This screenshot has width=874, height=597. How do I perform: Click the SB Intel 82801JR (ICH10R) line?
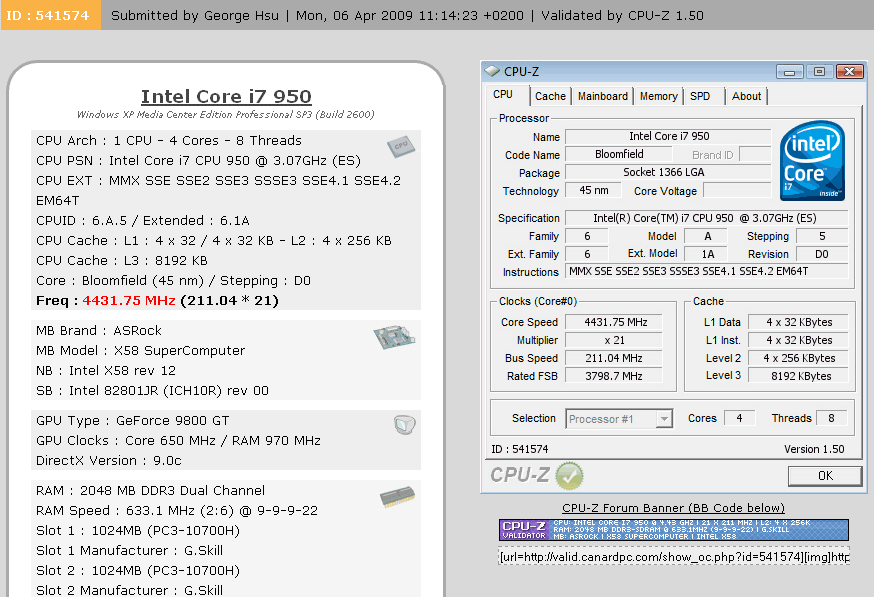click(x=152, y=391)
